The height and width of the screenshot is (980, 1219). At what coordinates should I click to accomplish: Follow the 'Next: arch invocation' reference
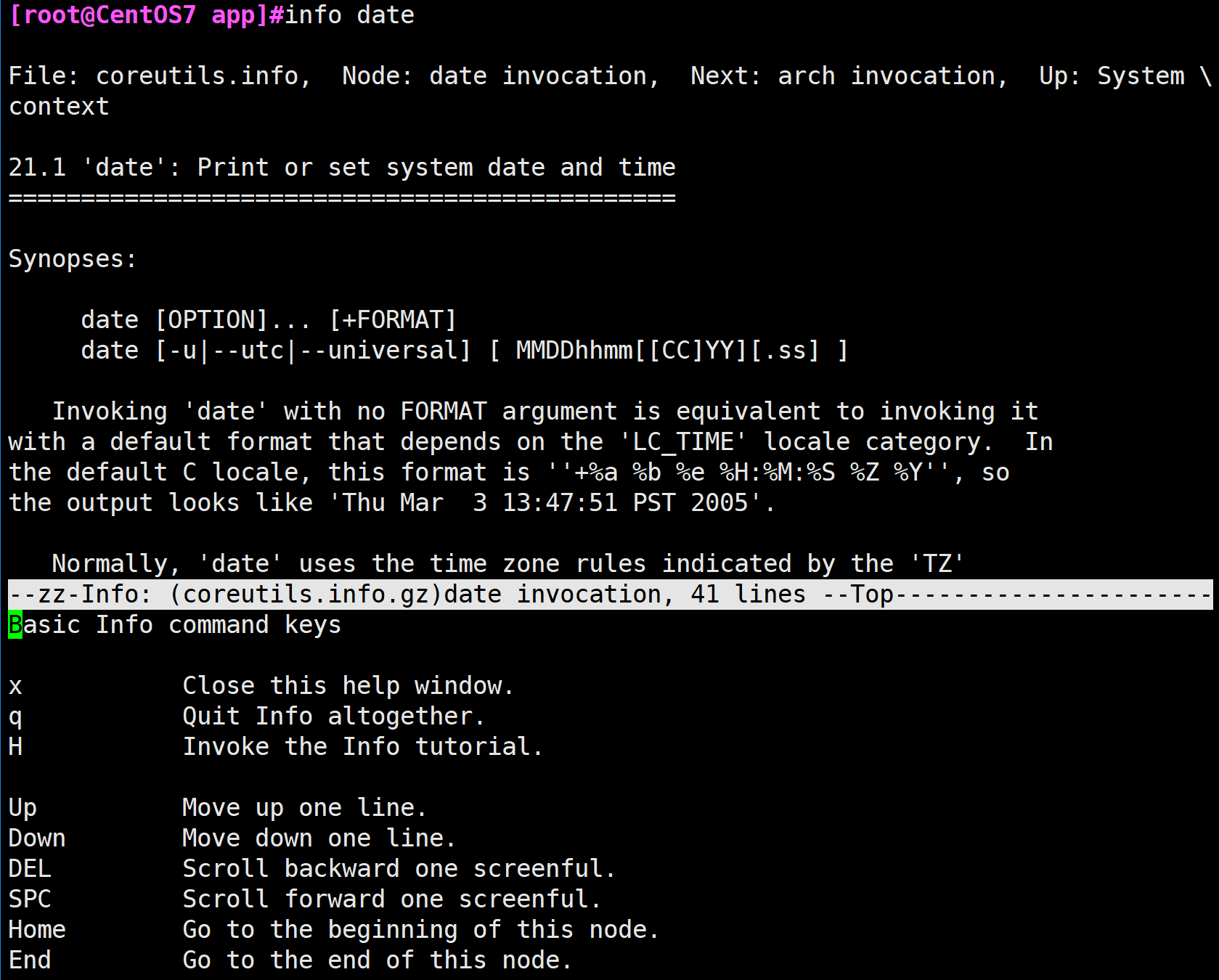849,75
